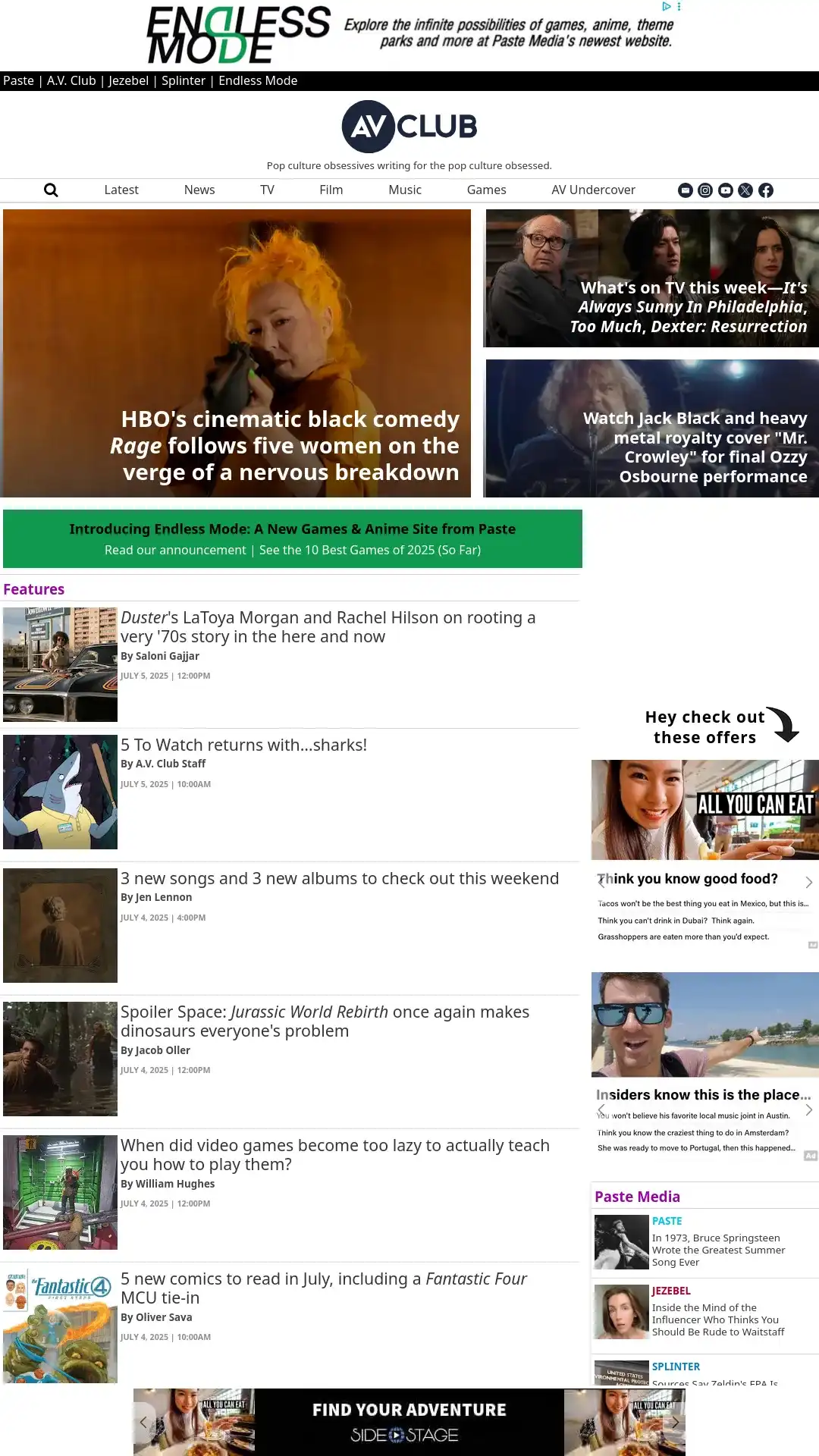Screen dimensions: 819x1456
Task: Click the 'ALL YOU CAN EAT' food ad image
Action: (705, 810)
